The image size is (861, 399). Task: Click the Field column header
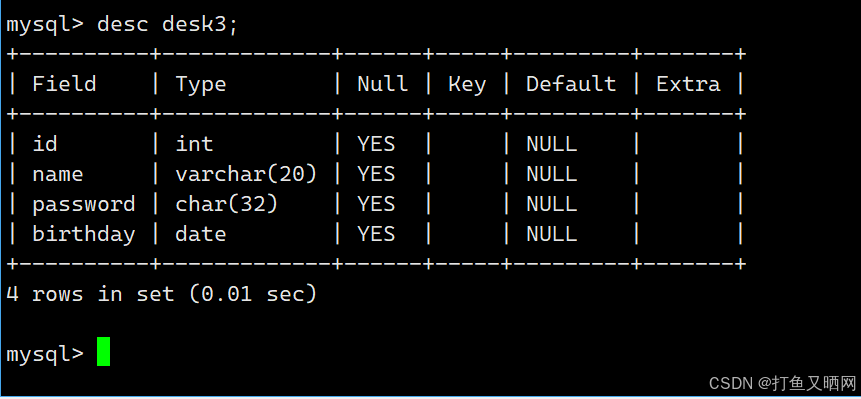click(x=64, y=84)
